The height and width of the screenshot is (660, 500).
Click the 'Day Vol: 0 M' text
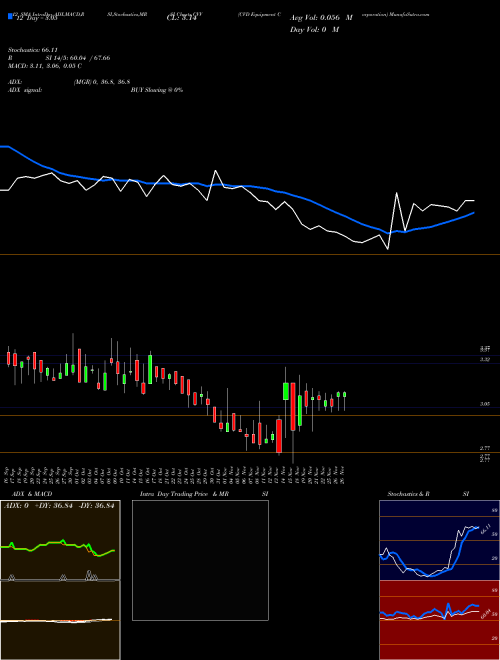(x=314, y=30)
